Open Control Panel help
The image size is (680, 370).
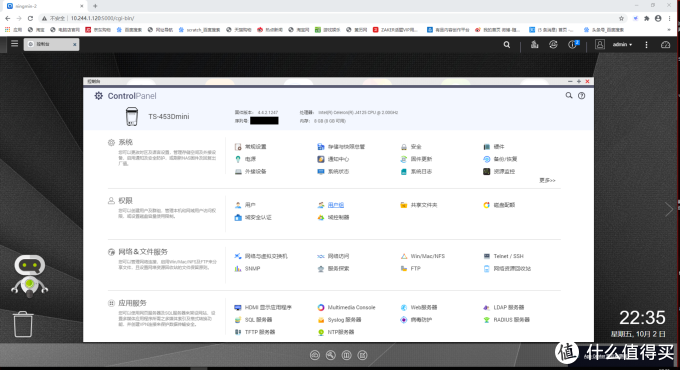point(581,95)
